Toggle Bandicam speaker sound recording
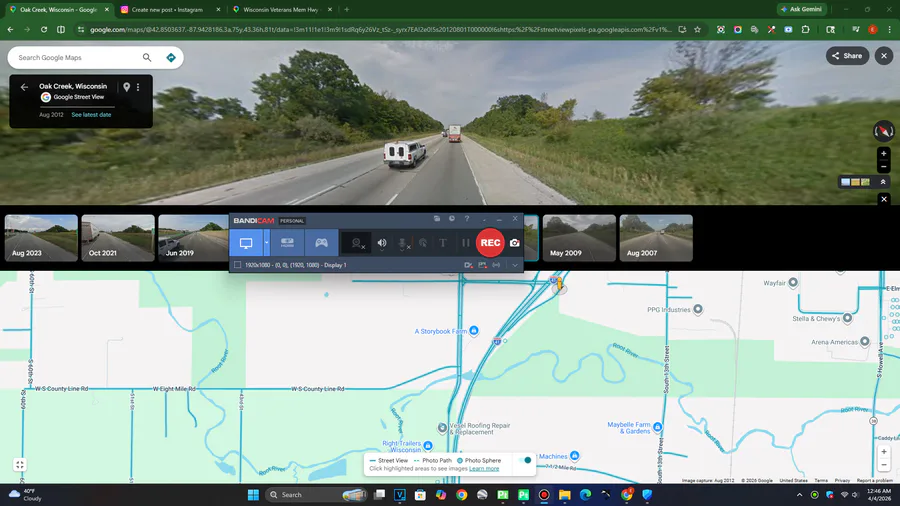Image resolution: width=900 pixels, height=506 pixels. [x=382, y=243]
